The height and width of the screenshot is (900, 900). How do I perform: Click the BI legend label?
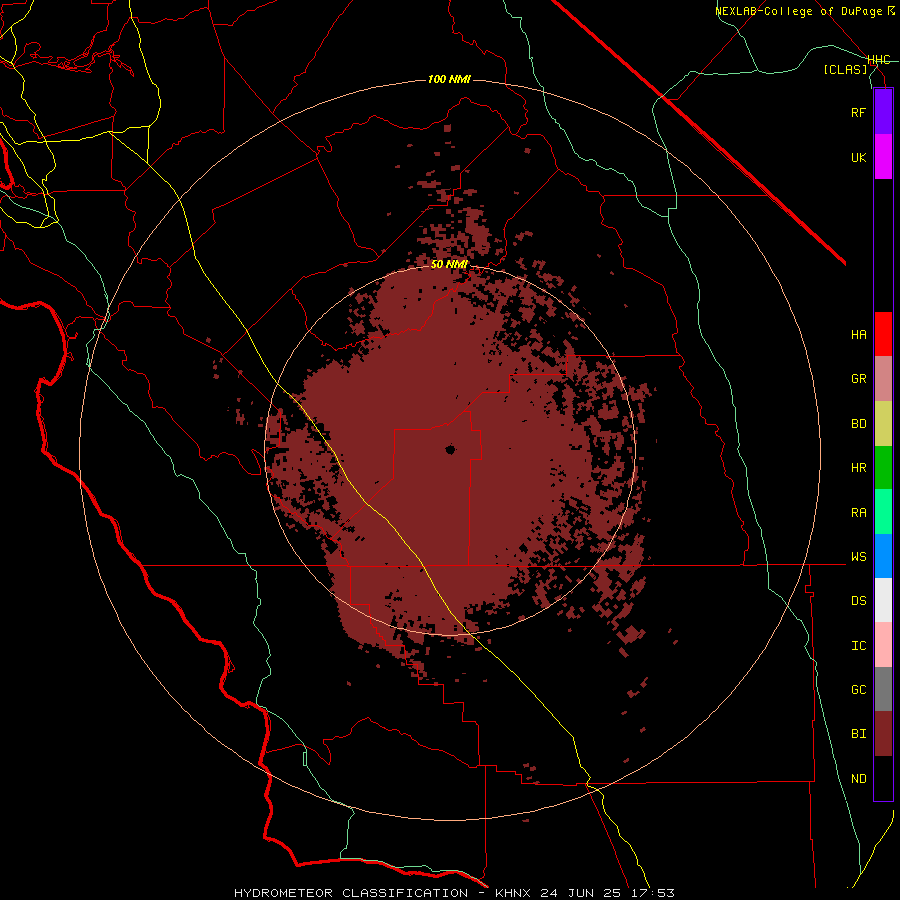858,734
